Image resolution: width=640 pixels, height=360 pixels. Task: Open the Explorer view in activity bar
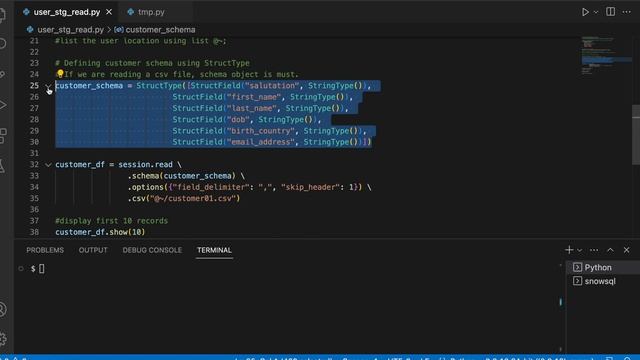click(3, 15)
